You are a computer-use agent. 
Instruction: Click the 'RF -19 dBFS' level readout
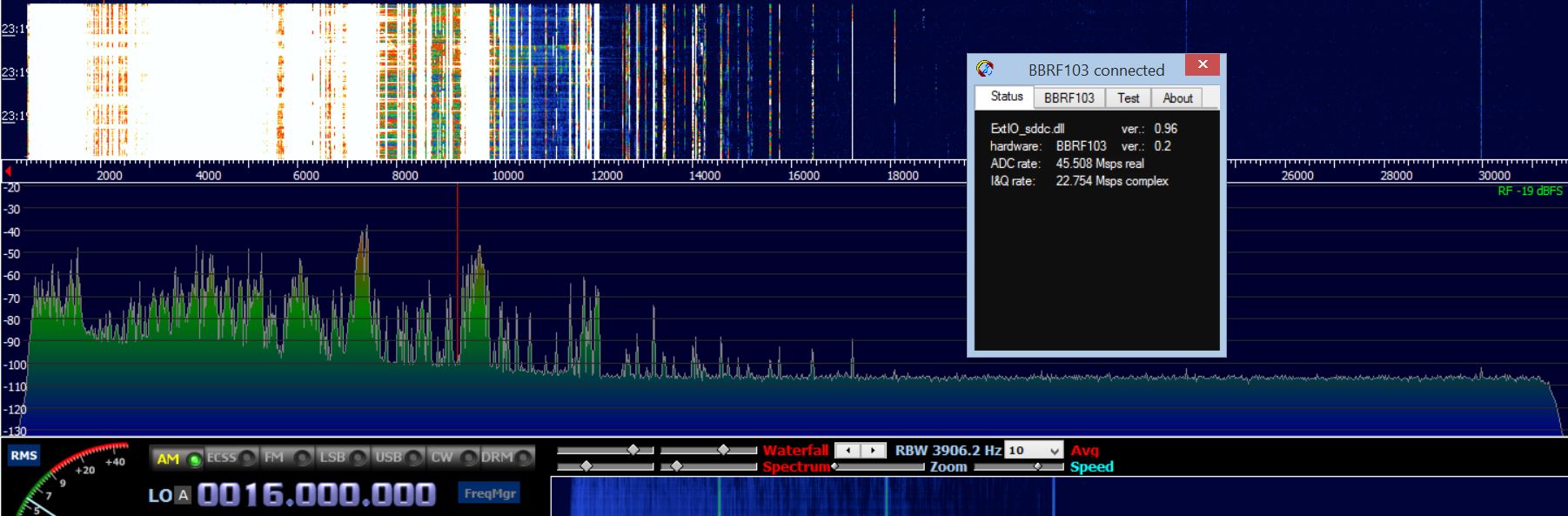tap(1530, 191)
